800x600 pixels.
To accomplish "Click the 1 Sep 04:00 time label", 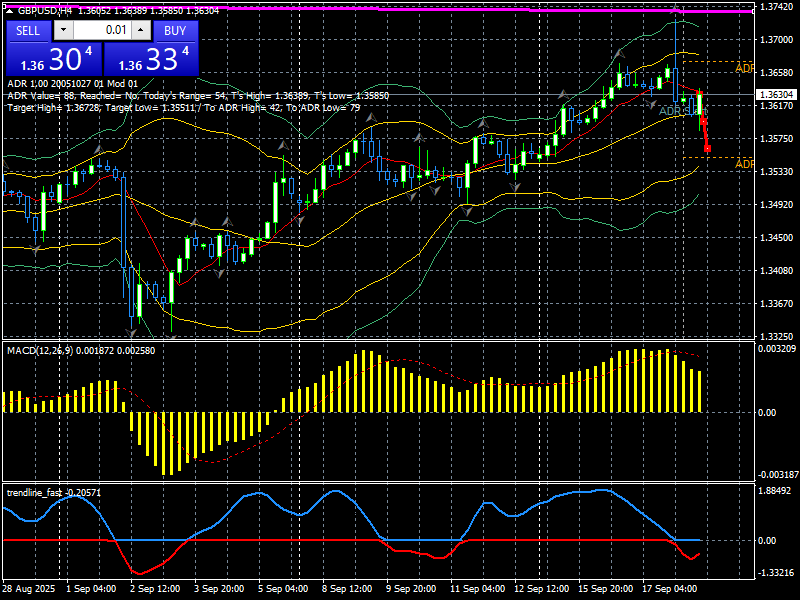I will 91,589.
